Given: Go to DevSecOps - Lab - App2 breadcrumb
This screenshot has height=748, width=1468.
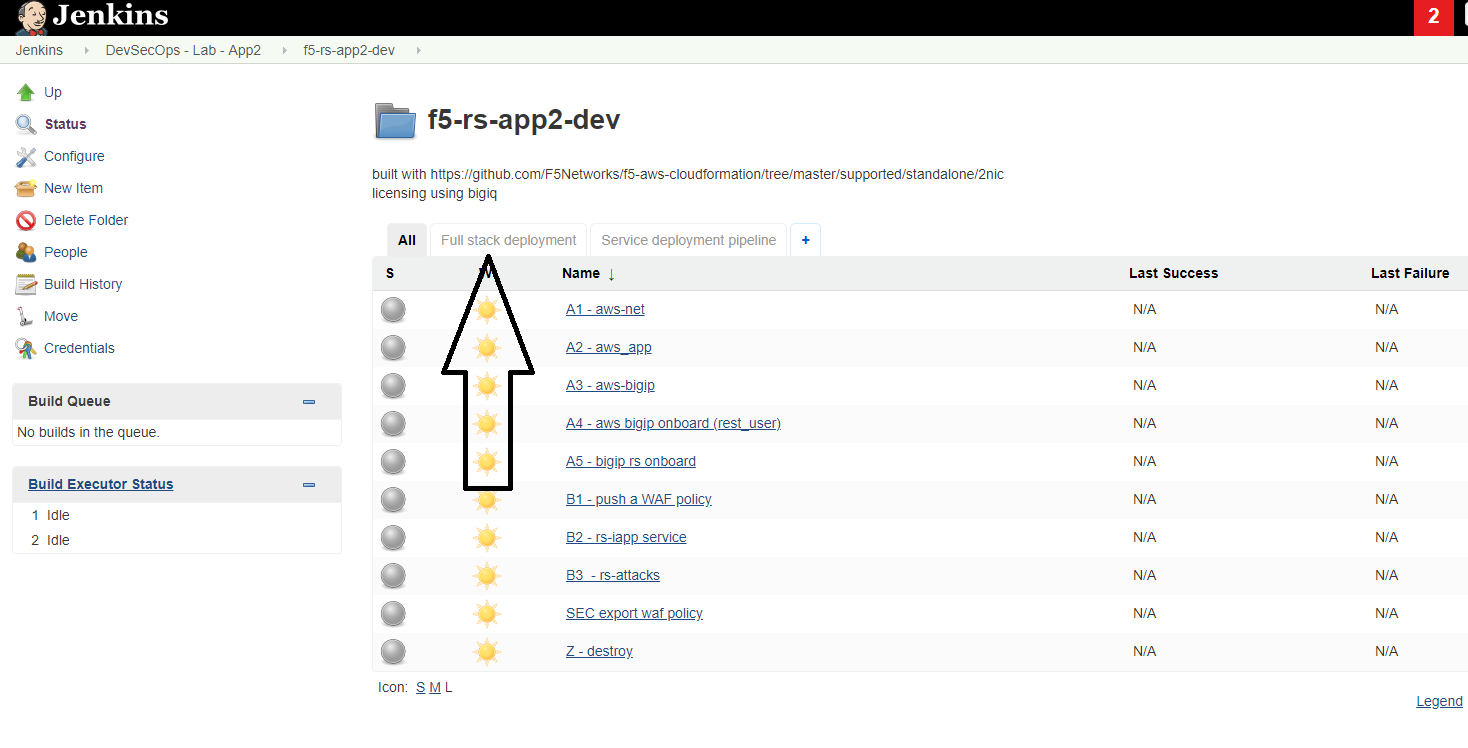Looking at the screenshot, I should coord(183,50).
